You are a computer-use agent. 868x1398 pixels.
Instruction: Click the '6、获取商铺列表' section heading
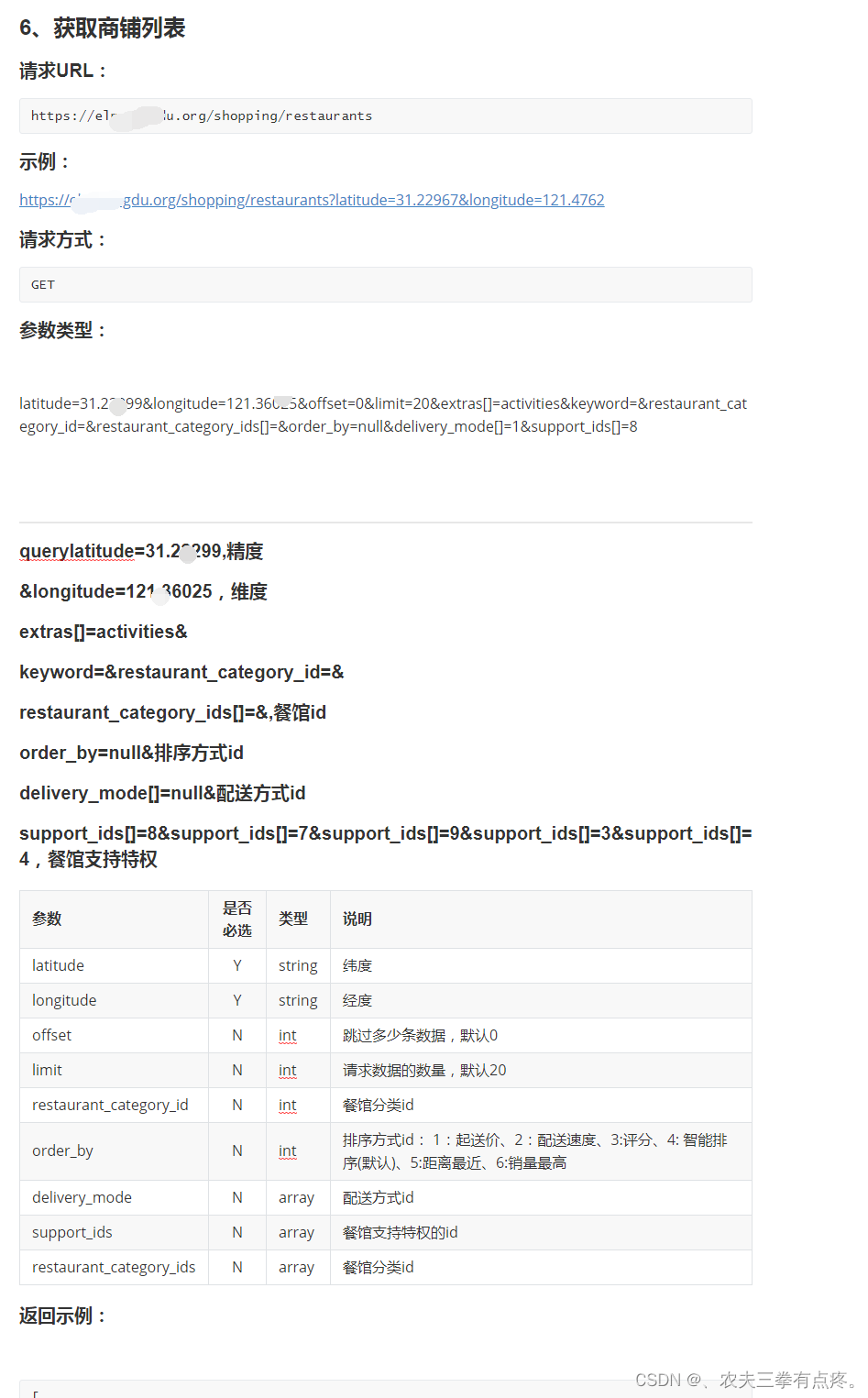(x=103, y=28)
